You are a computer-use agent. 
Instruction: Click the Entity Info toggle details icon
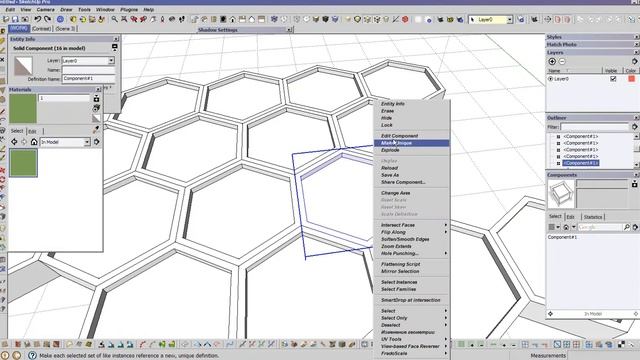pyautogui.click(x=115, y=48)
